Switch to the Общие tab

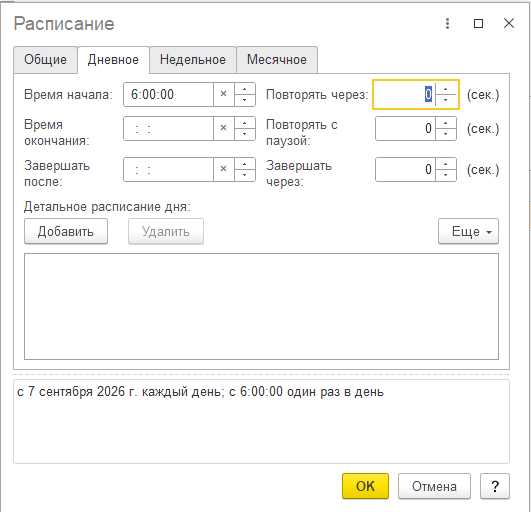[45, 60]
